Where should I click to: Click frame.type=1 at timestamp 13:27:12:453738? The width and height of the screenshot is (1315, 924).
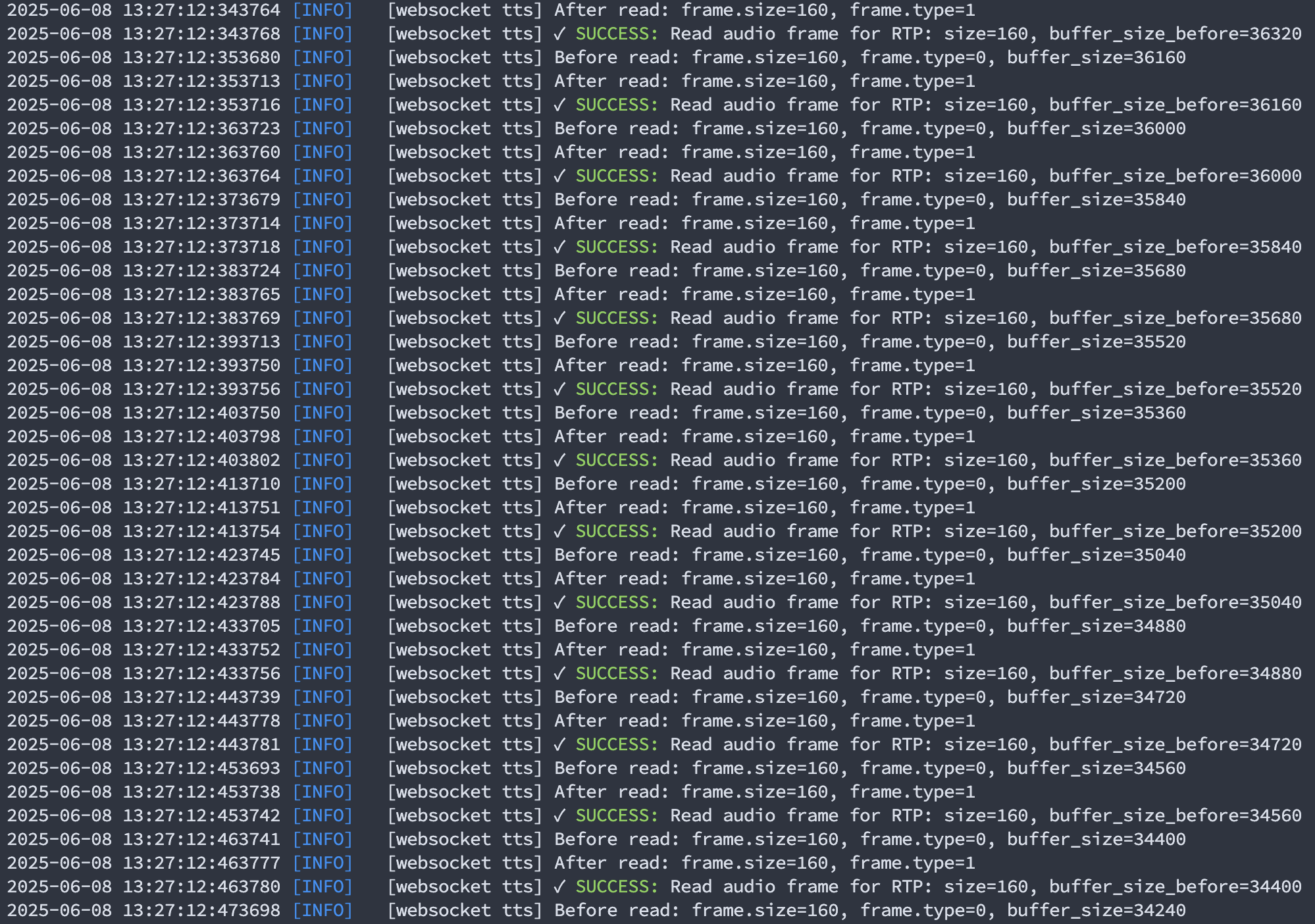[912, 792]
